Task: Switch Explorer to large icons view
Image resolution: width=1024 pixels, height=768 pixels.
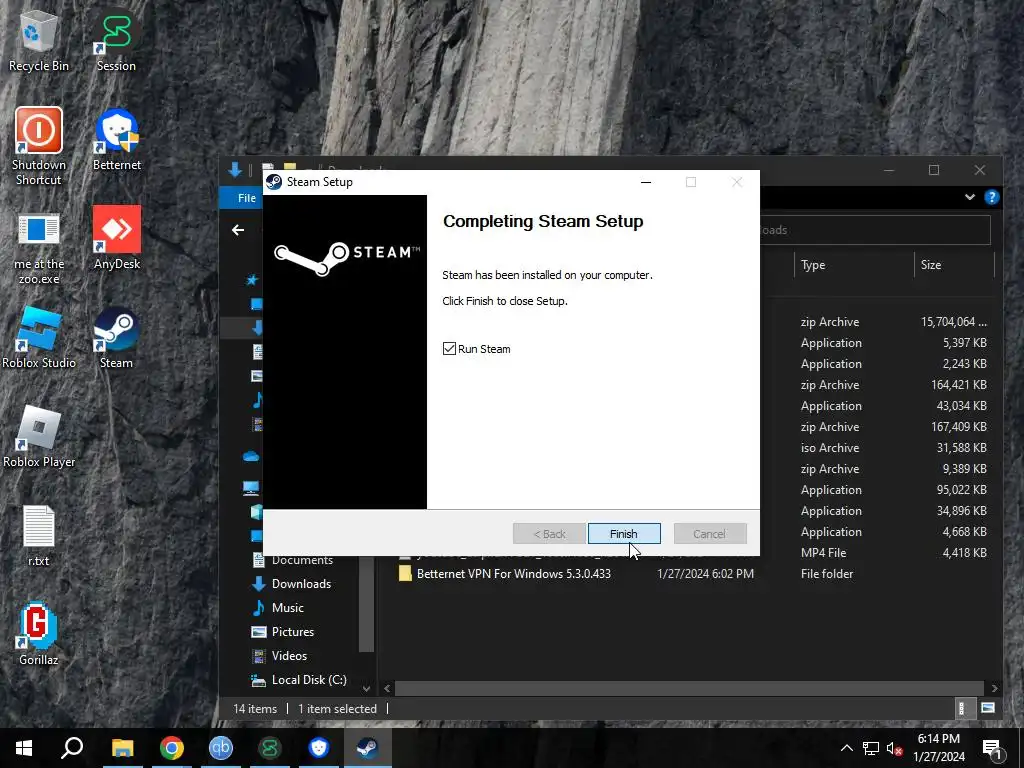Action: point(987,709)
